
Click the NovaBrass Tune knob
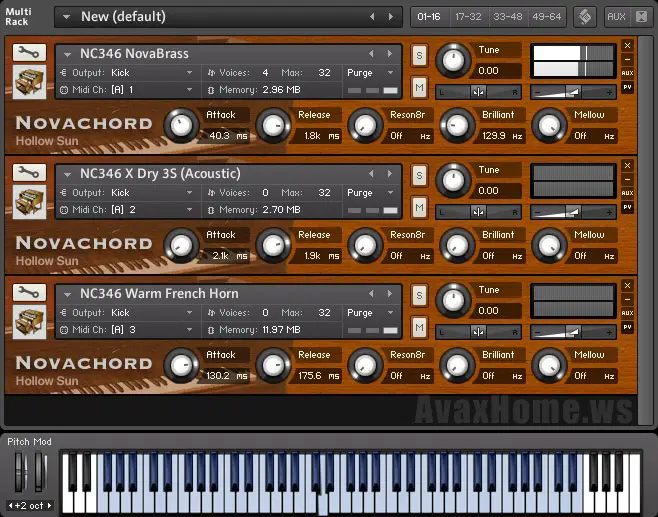[x=453, y=60]
